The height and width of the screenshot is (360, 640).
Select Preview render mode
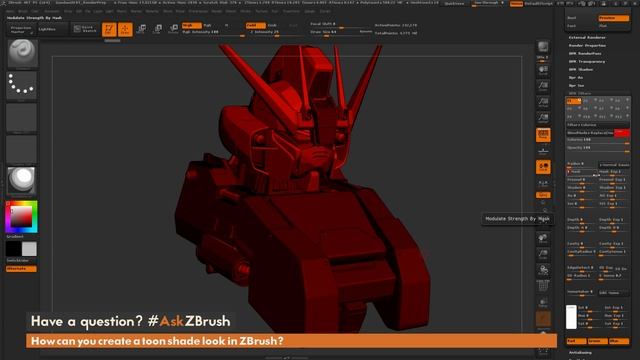[613, 18]
